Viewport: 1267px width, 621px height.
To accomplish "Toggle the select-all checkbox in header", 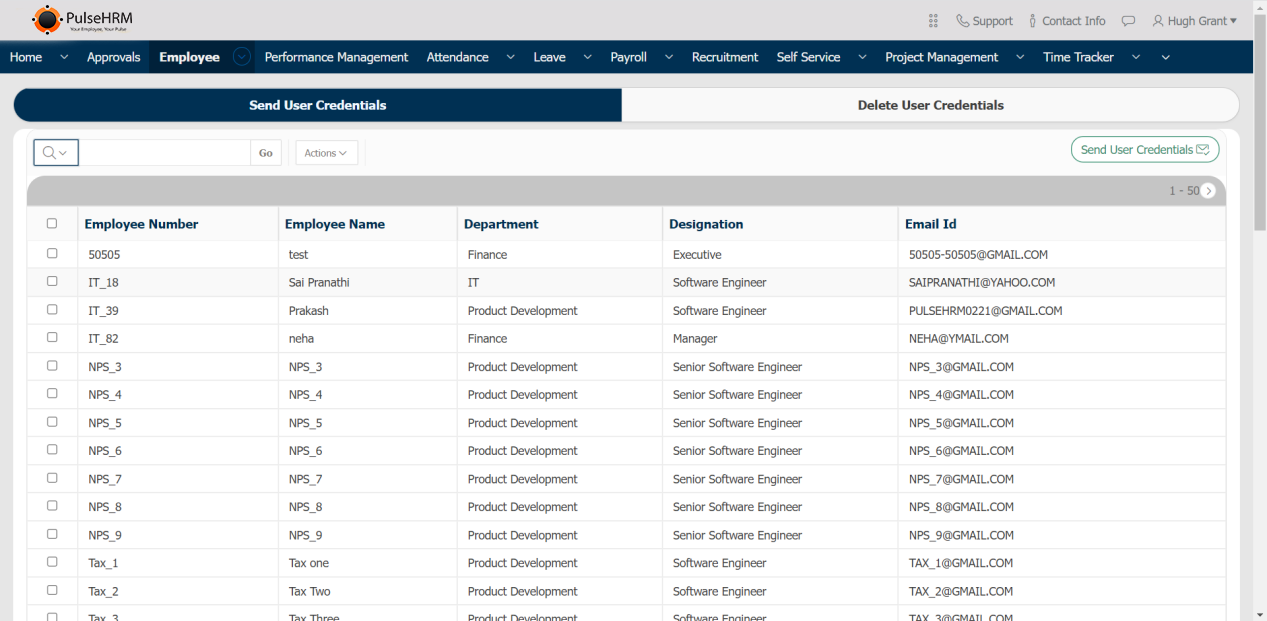I will point(52,224).
